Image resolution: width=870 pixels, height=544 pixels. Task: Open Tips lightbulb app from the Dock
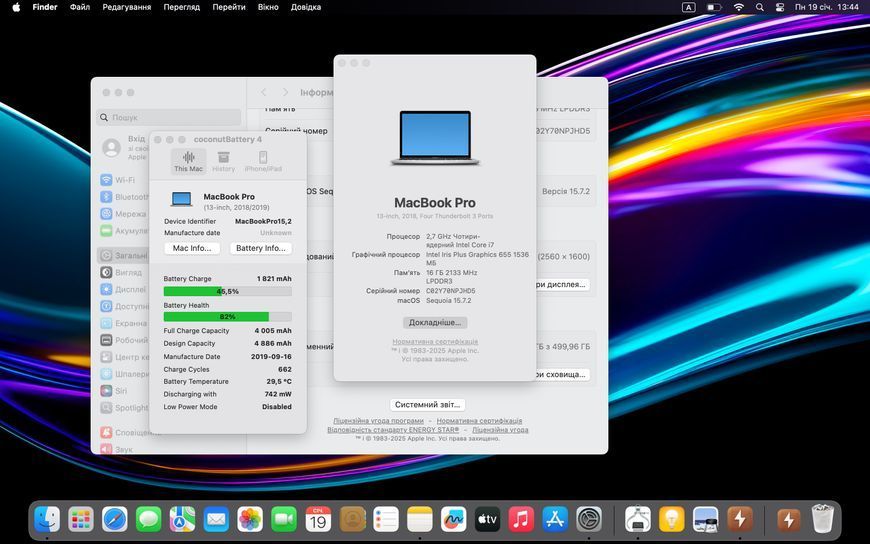pos(672,520)
